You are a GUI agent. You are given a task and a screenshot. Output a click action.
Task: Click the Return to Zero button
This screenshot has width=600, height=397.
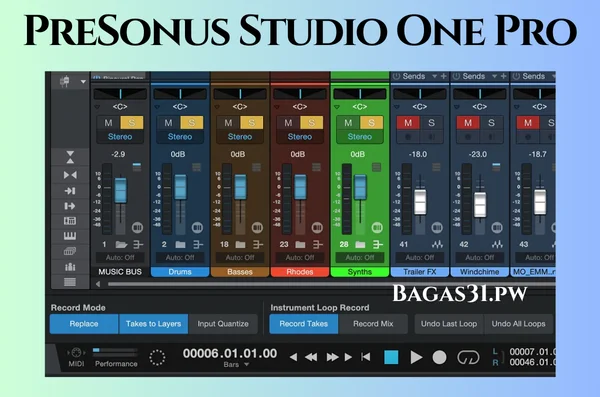[x=366, y=357]
